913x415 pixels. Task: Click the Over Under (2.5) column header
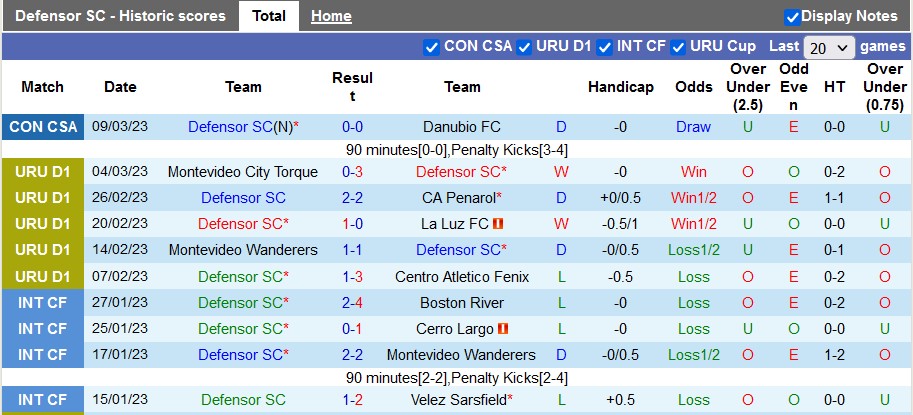click(748, 87)
